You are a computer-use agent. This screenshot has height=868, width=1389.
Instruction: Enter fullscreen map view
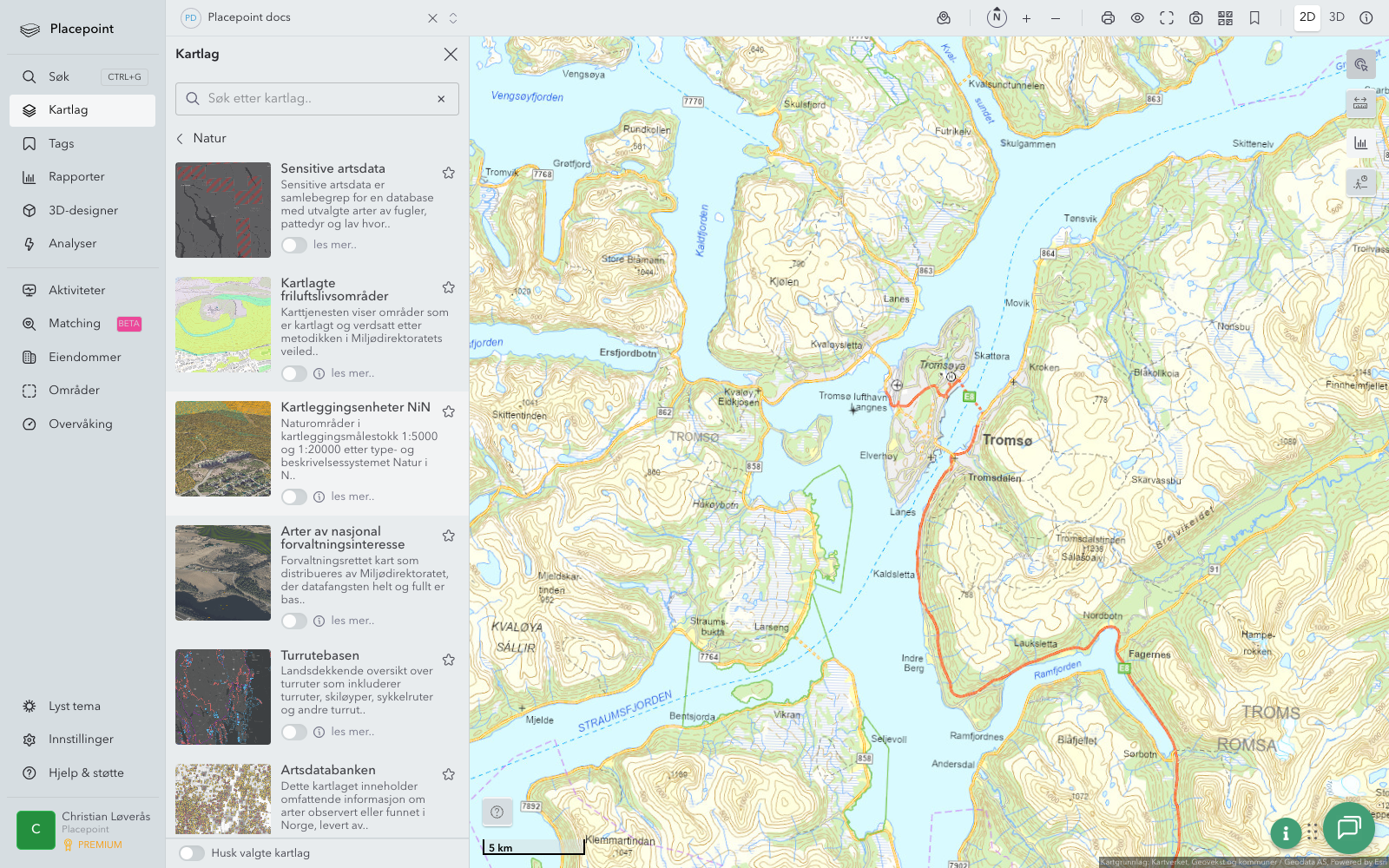[x=1167, y=18]
